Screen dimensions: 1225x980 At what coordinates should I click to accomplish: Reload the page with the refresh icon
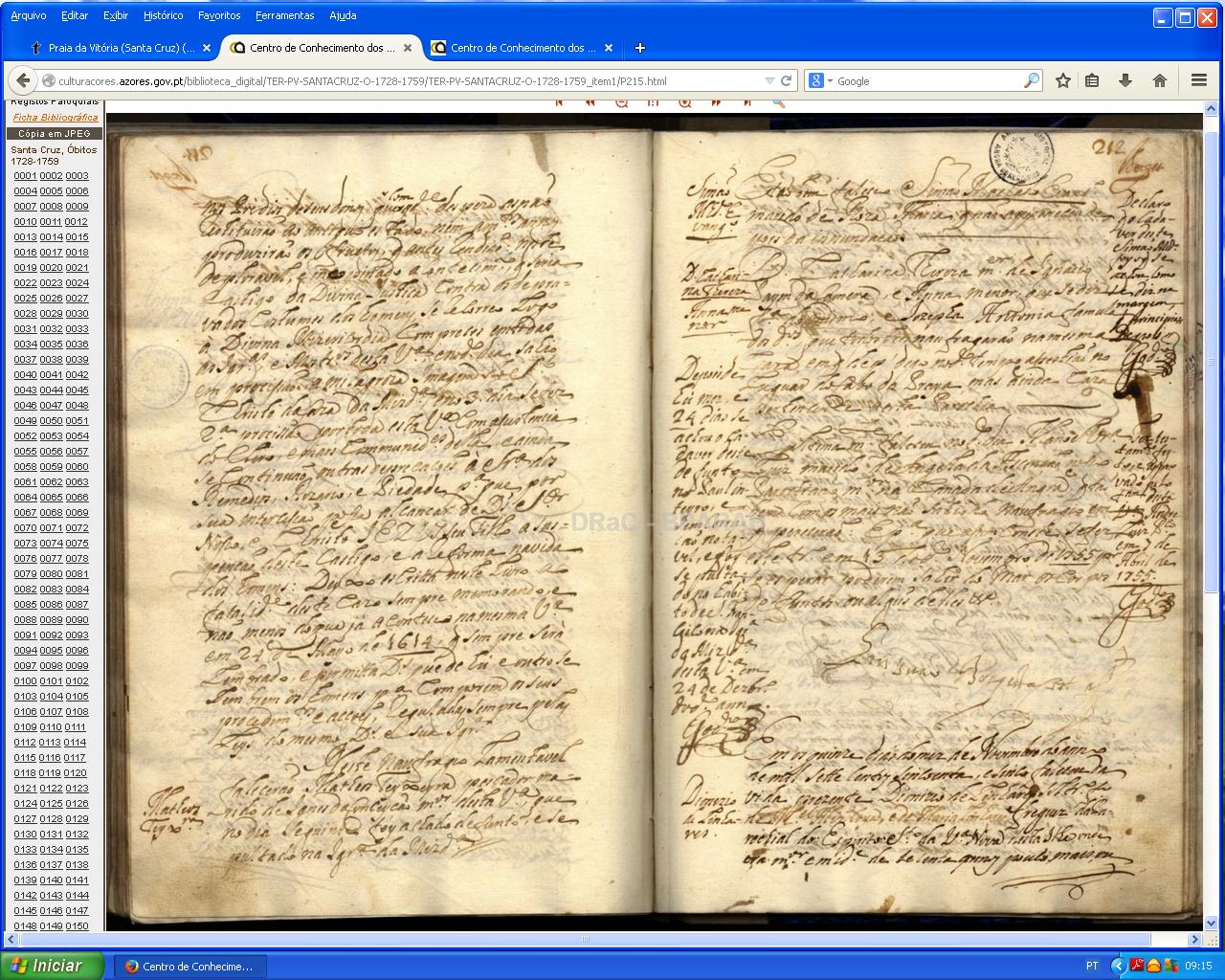pos(786,81)
